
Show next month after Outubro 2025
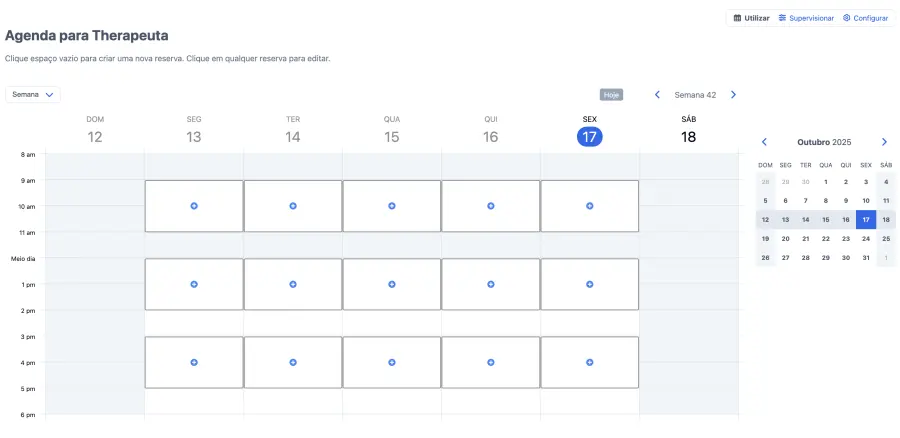click(884, 142)
